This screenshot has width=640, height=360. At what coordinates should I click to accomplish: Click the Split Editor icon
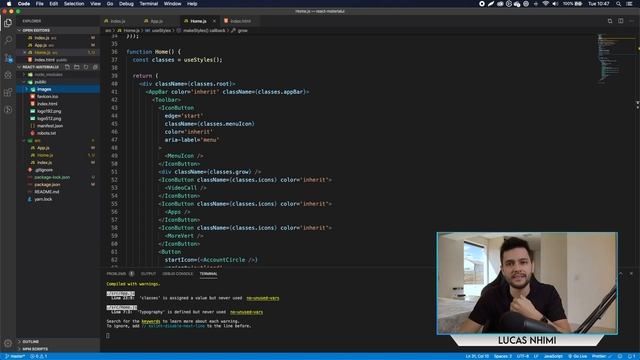(621, 21)
